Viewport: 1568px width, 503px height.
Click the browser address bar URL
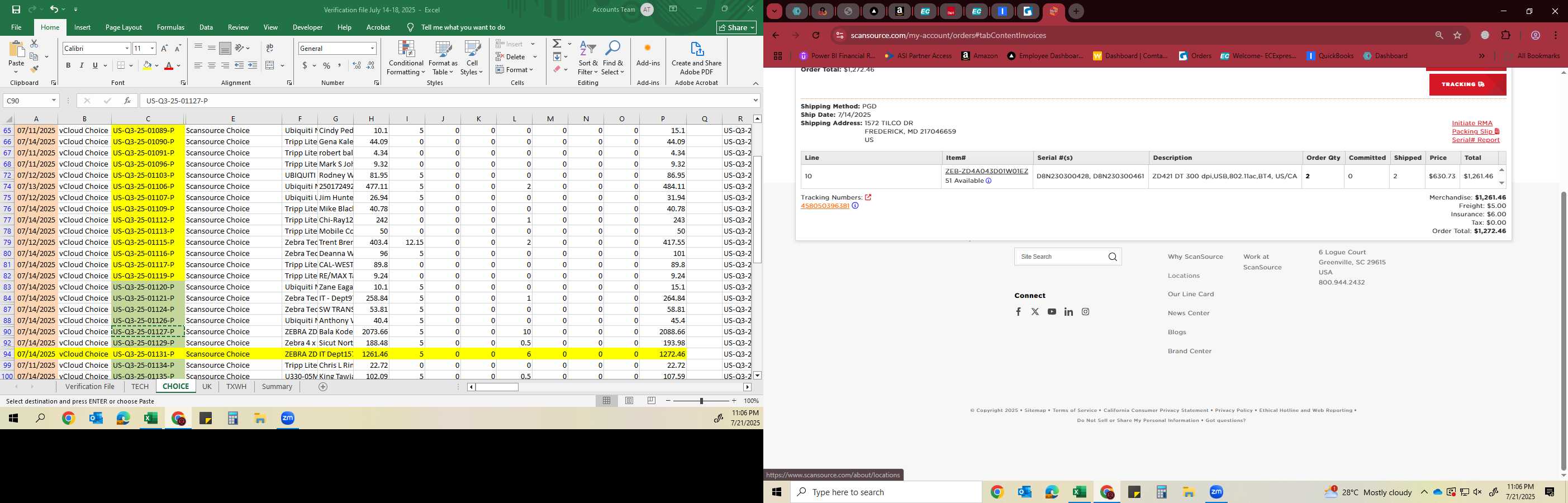click(x=948, y=35)
